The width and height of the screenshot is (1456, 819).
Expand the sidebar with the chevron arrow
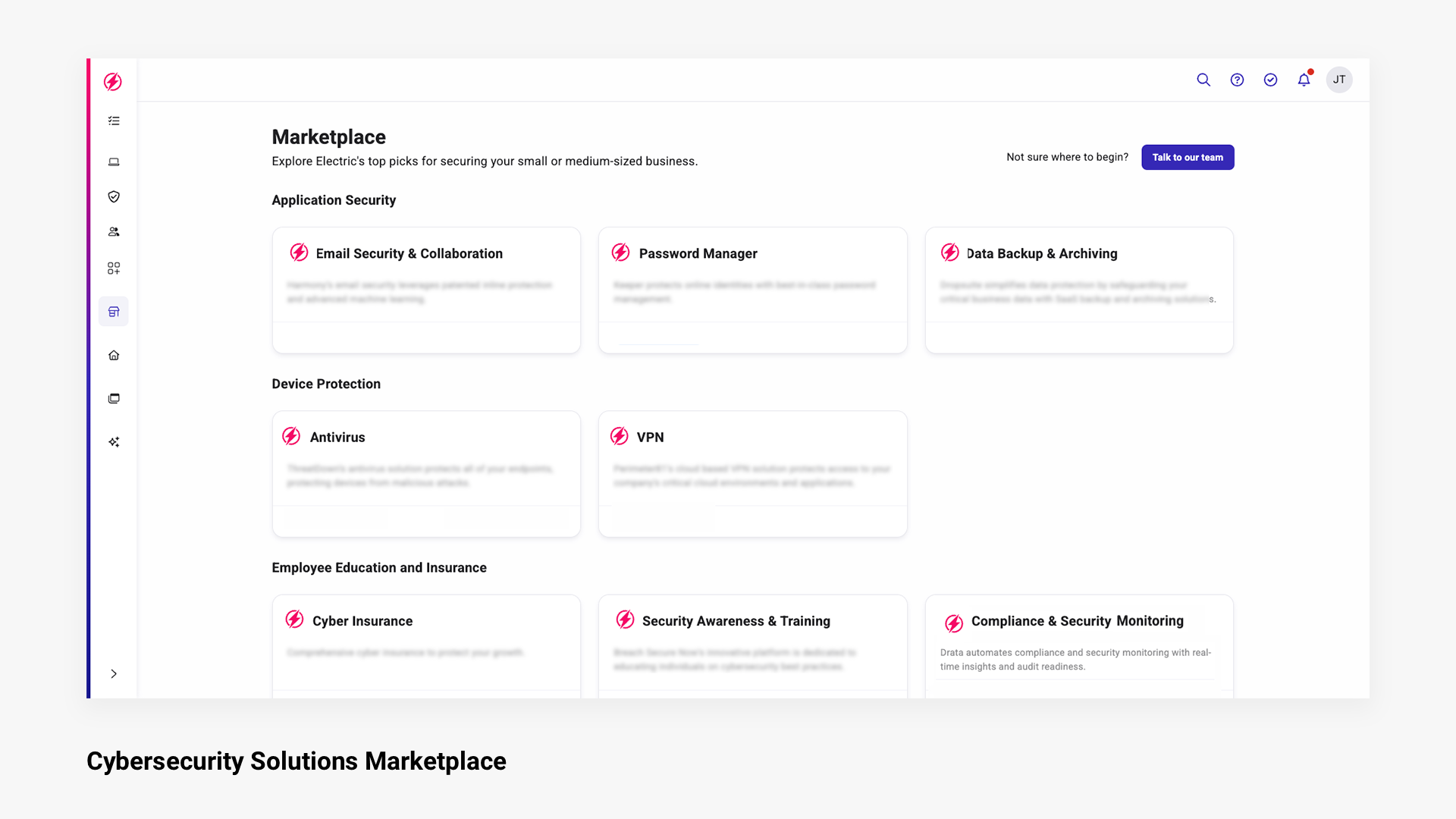point(114,674)
